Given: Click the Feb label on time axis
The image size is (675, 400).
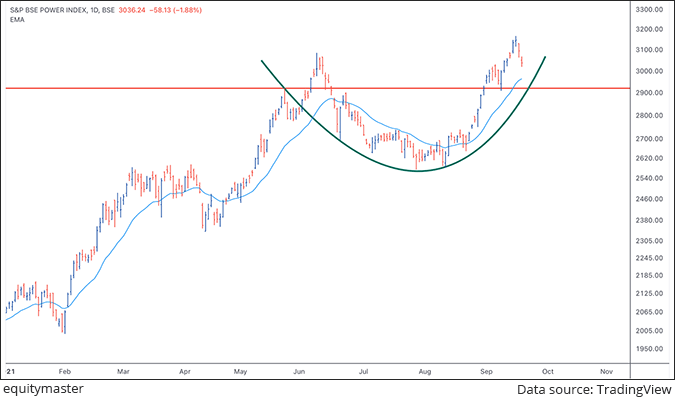Looking at the screenshot, I should [x=65, y=372].
